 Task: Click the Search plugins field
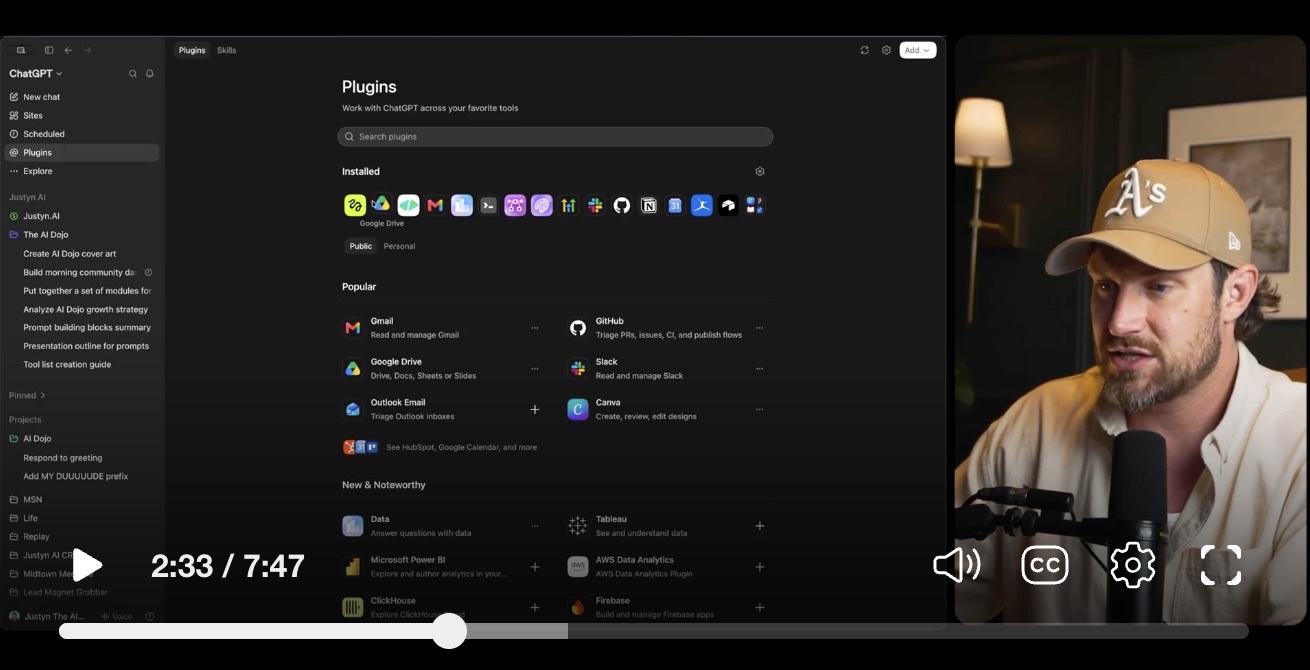pos(555,136)
